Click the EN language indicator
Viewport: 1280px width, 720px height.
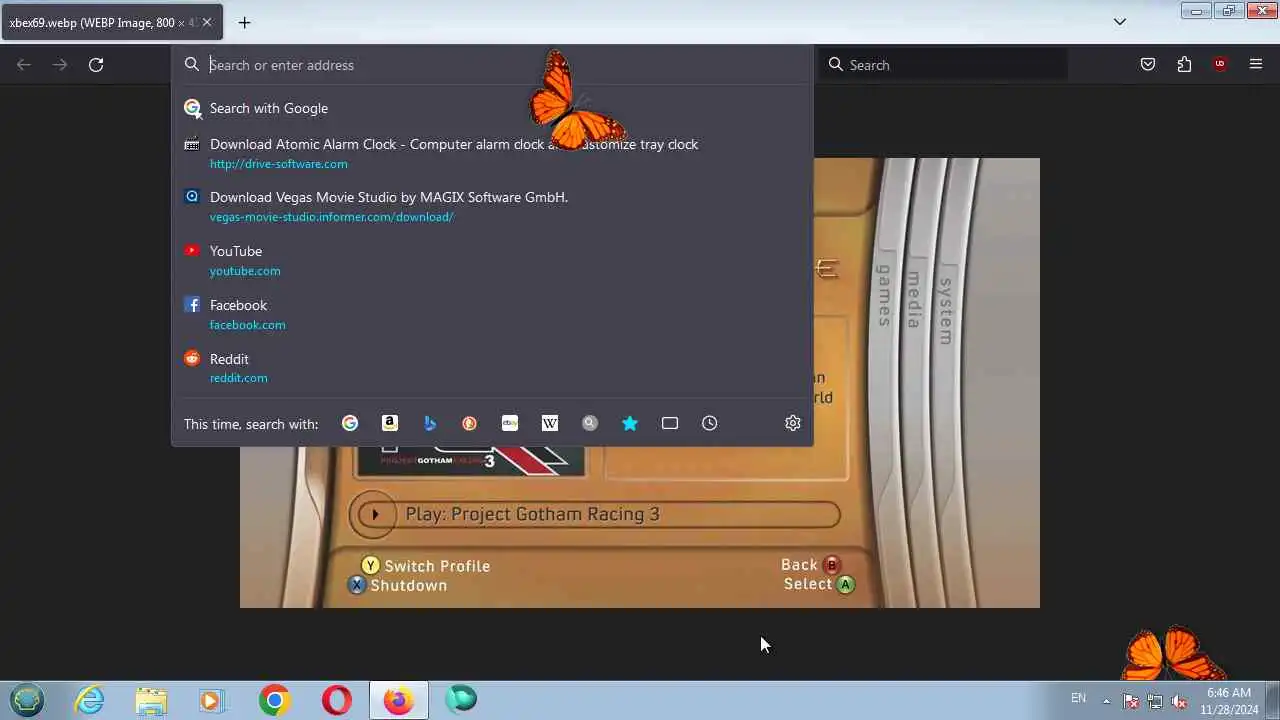[x=1078, y=698]
